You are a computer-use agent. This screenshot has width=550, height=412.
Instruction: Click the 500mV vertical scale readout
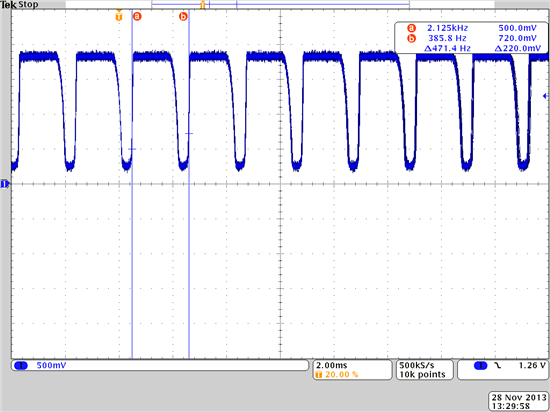51,365
